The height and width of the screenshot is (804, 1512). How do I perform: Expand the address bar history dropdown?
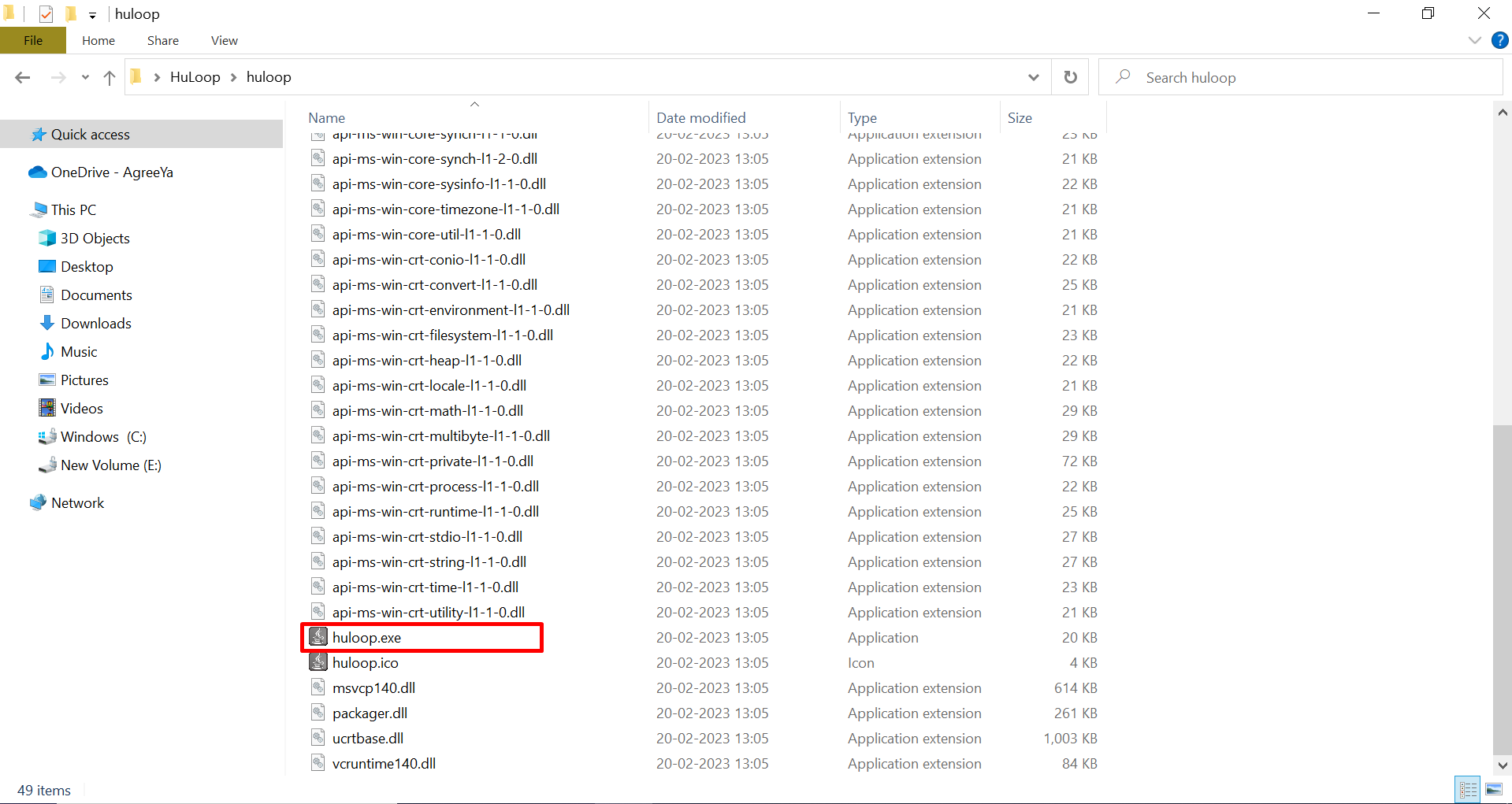pos(1033,77)
